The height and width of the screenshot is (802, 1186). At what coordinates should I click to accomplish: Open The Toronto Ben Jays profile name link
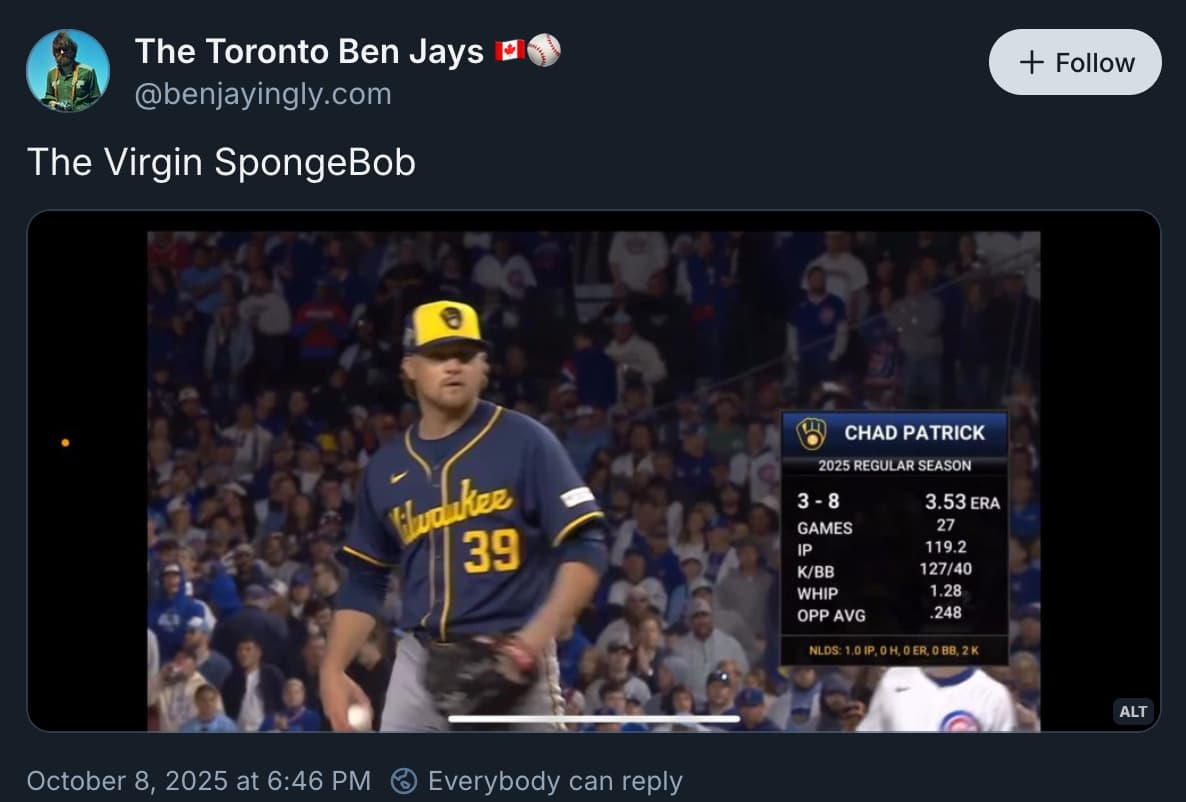pos(309,51)
